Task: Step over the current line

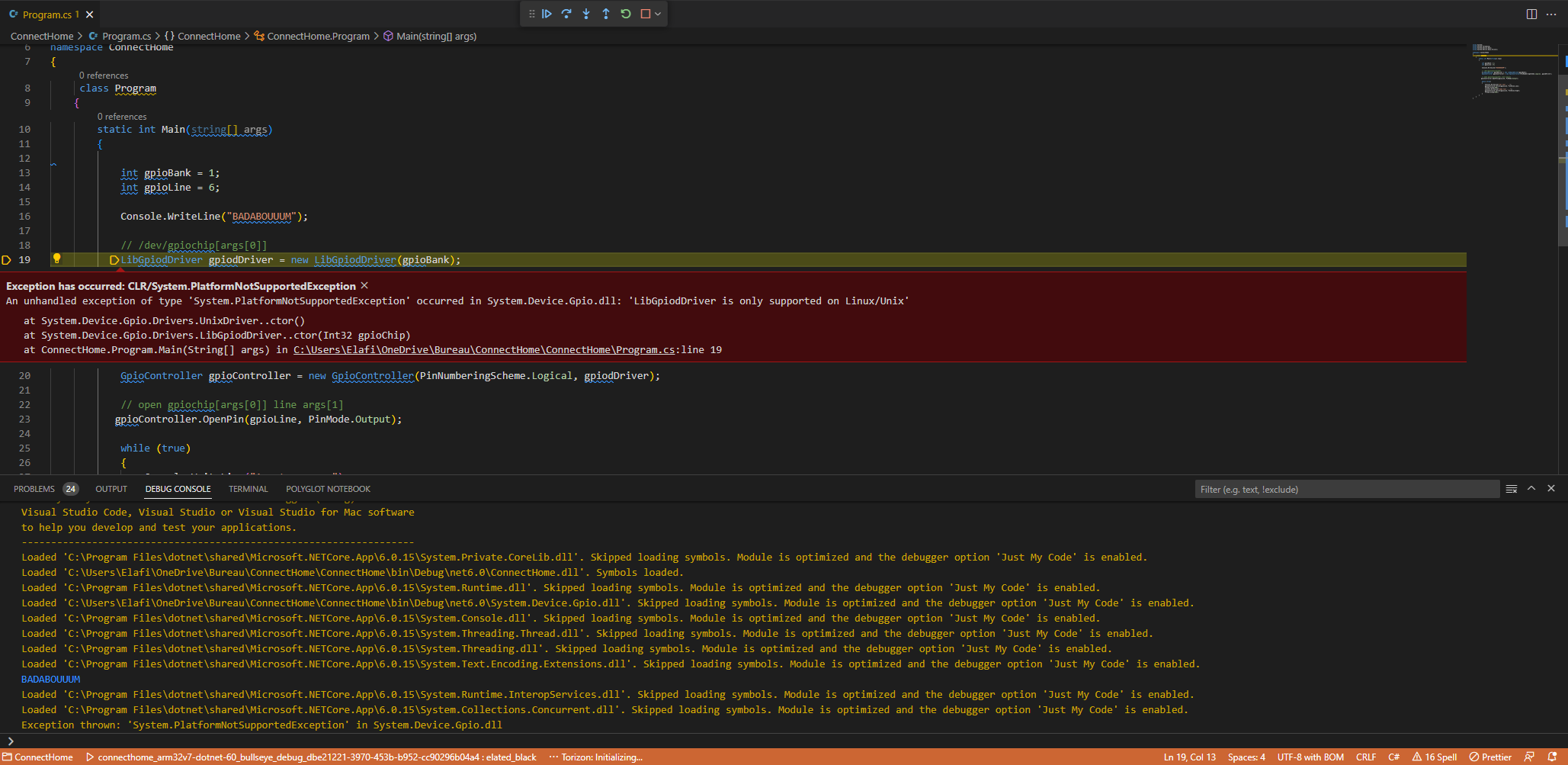Action: 566,14
